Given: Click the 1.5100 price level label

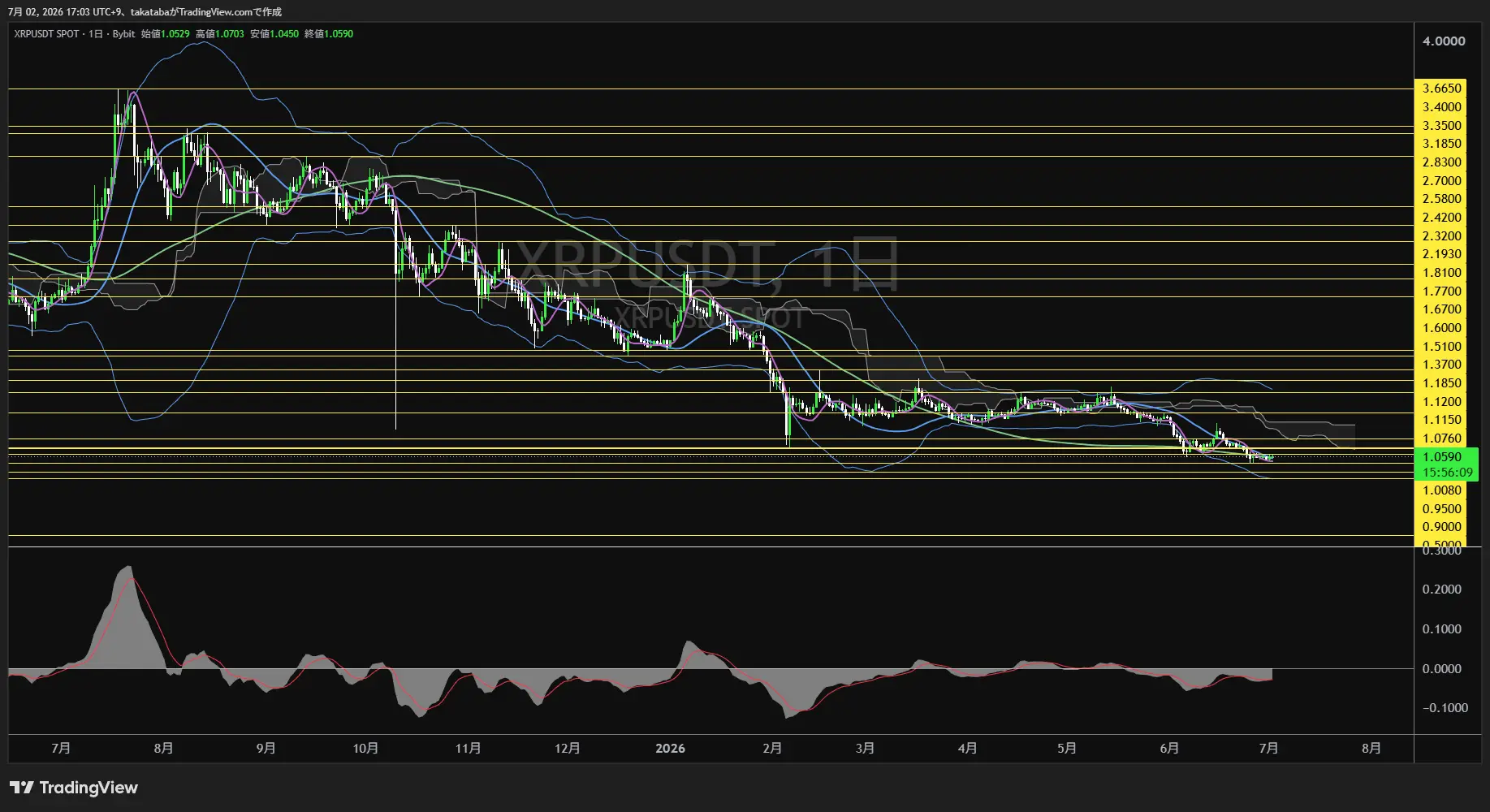Looking at the screenshot, I should (1442, 347).
